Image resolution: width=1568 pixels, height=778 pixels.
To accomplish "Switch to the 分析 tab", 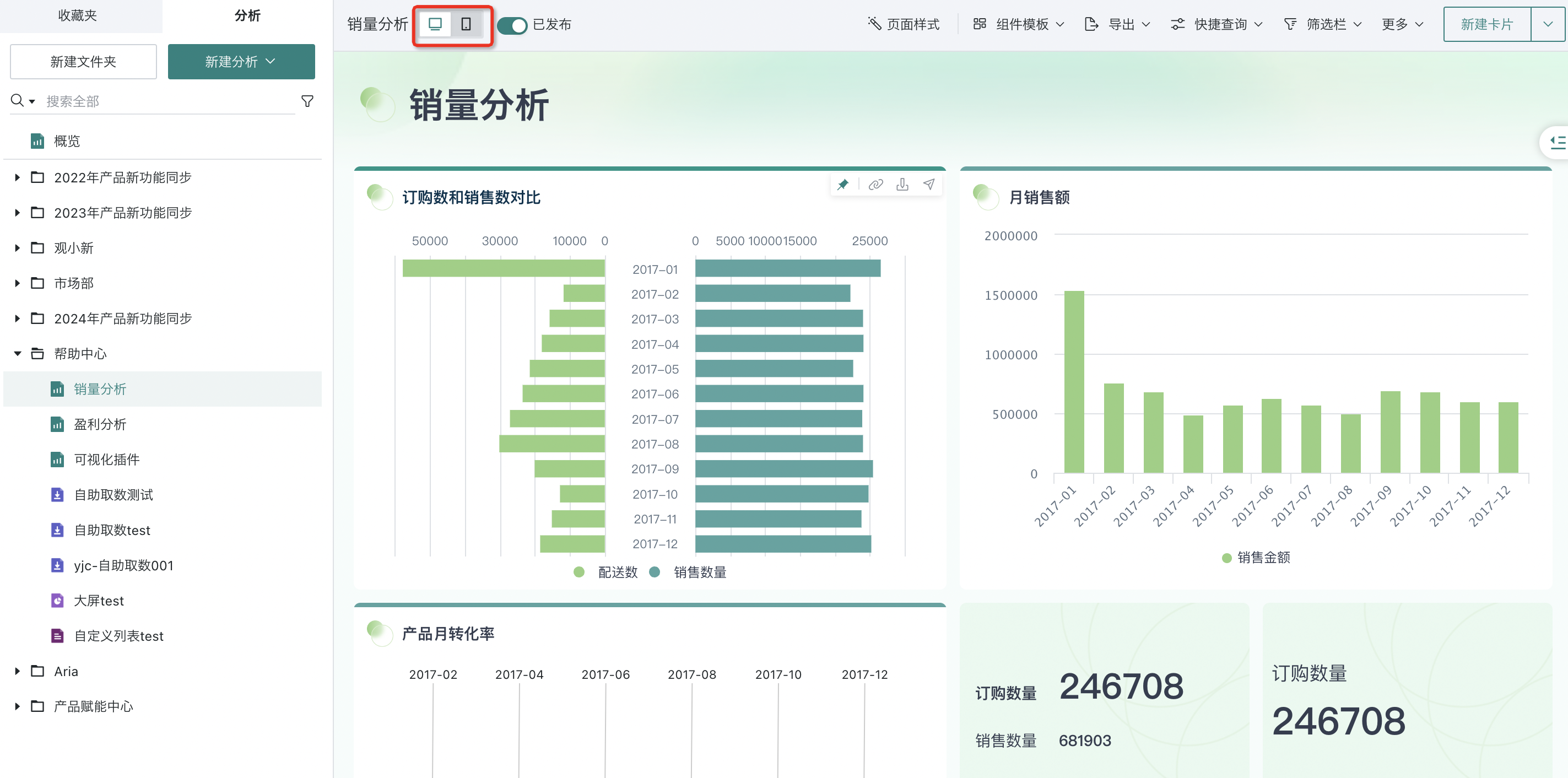I will tap(247, 15).
